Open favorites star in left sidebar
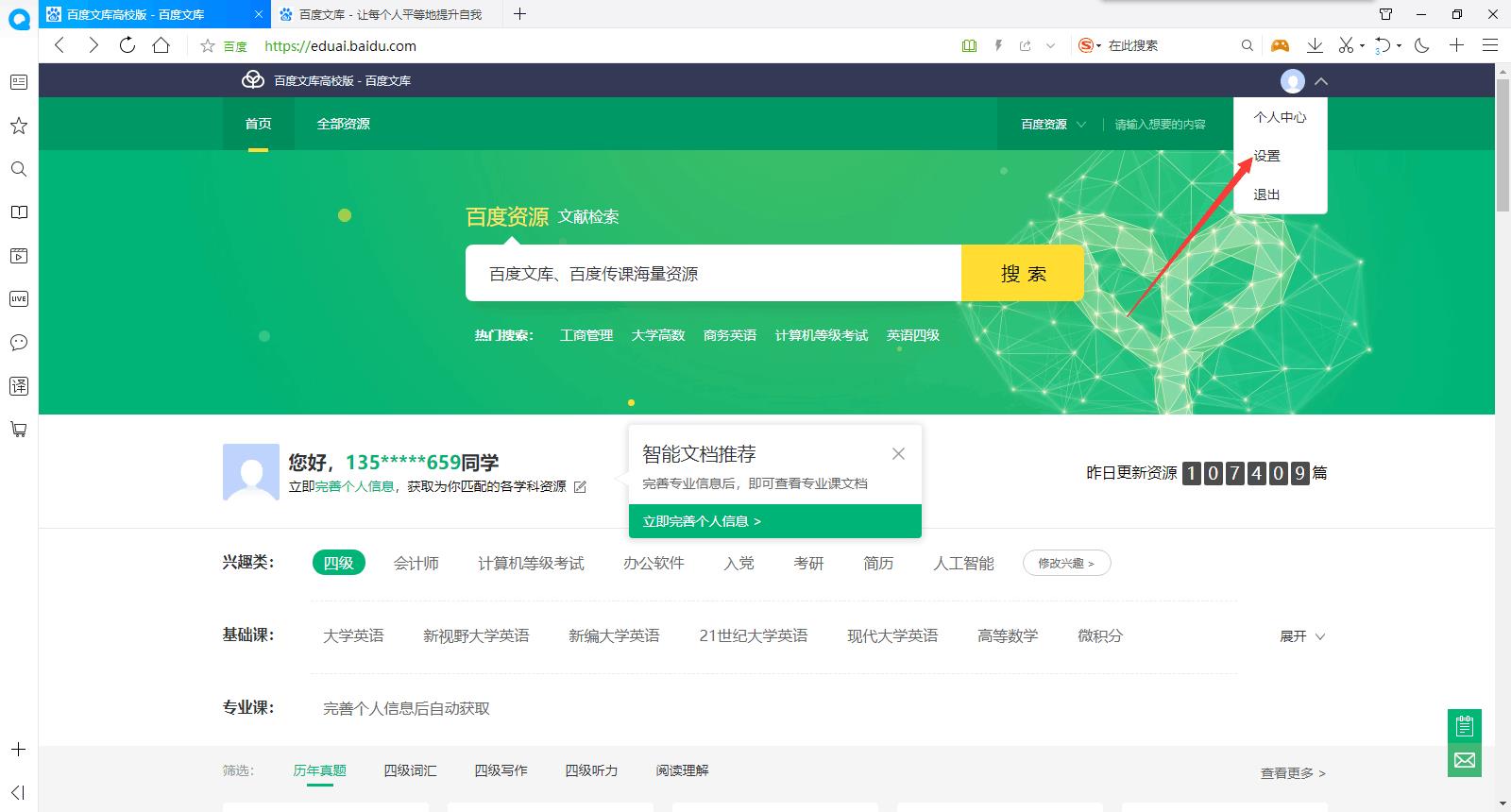The image size is (1511, 812). [x=18, y=126]
